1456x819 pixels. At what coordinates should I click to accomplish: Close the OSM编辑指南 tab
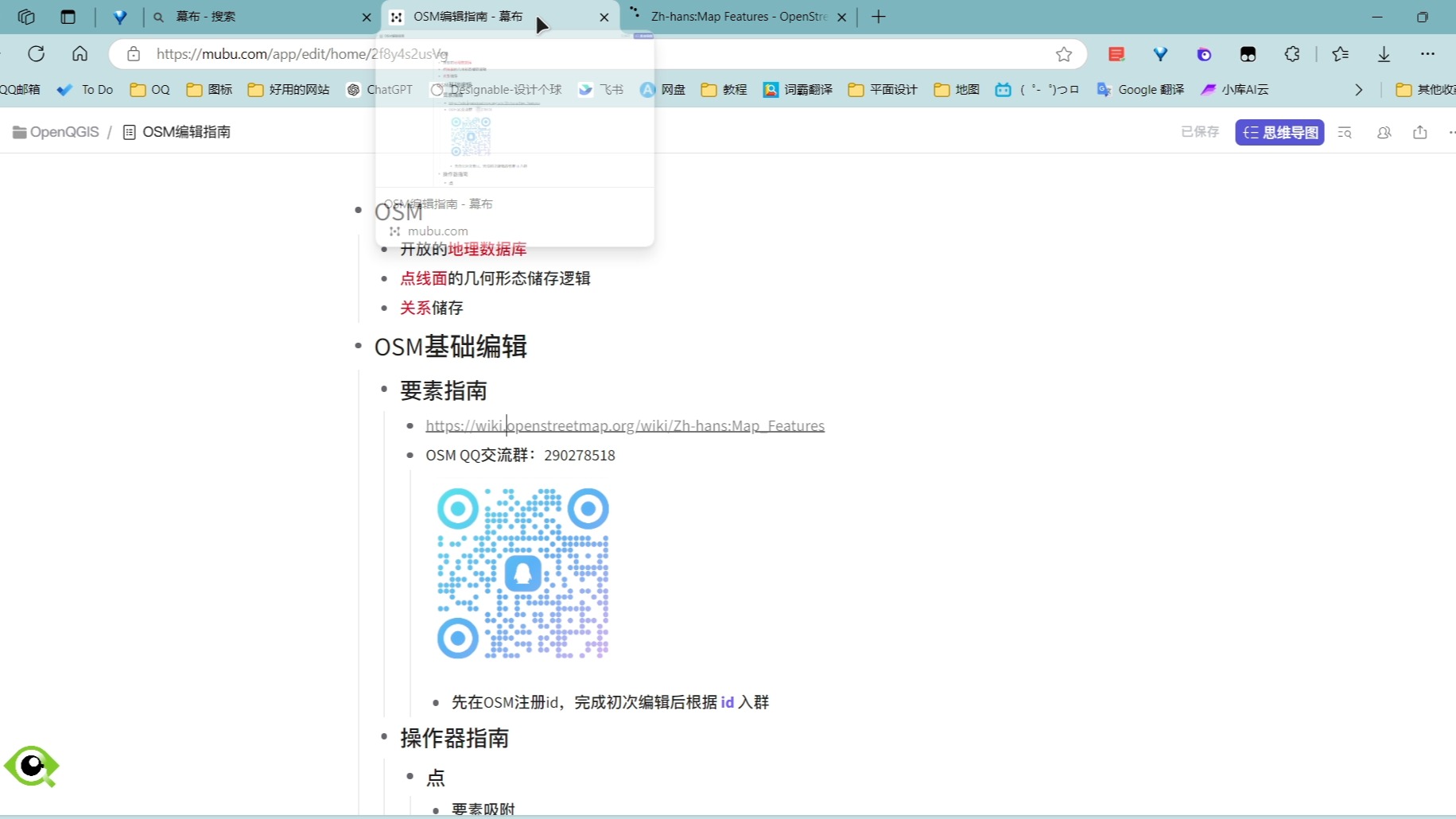(x=604, y=17)
